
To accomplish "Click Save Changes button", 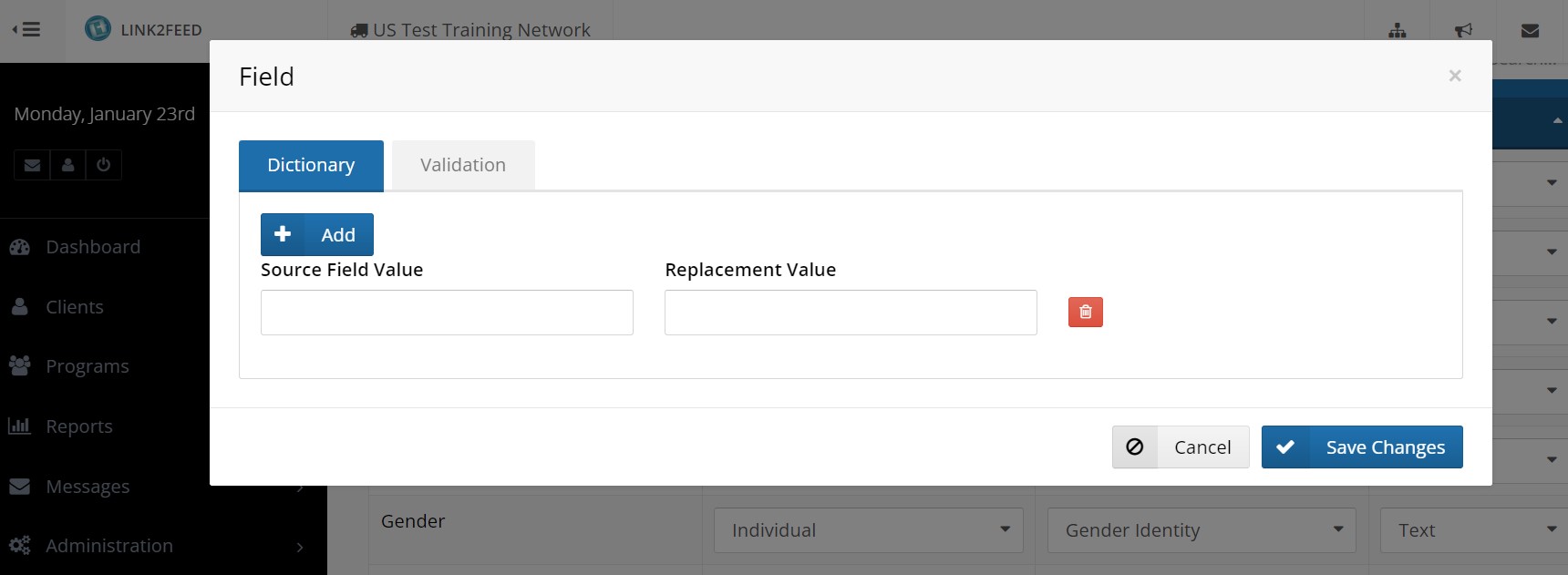I will 1362,447.
